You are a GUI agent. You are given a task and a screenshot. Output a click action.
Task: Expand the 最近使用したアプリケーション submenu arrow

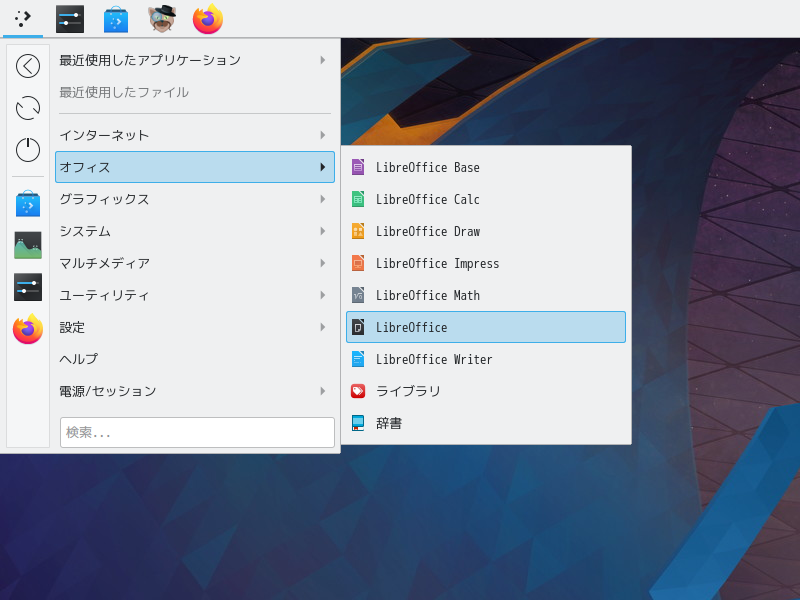[322, 60]
